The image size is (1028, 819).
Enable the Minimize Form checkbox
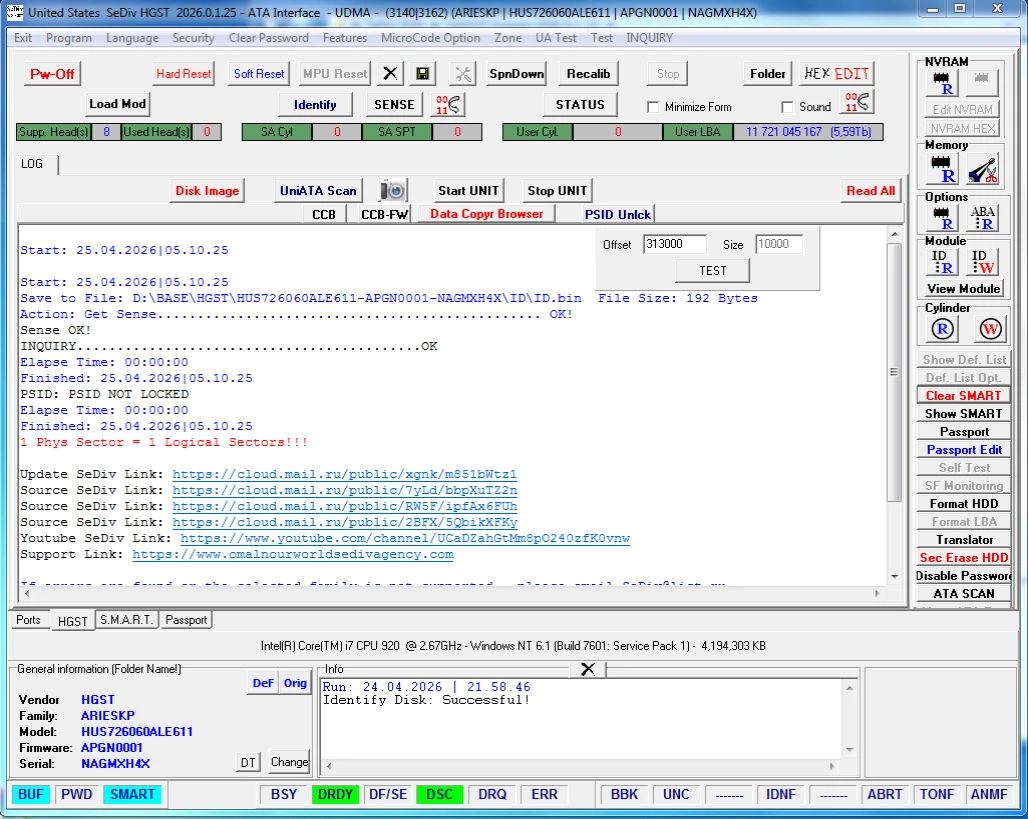click(x=653, y=107)
